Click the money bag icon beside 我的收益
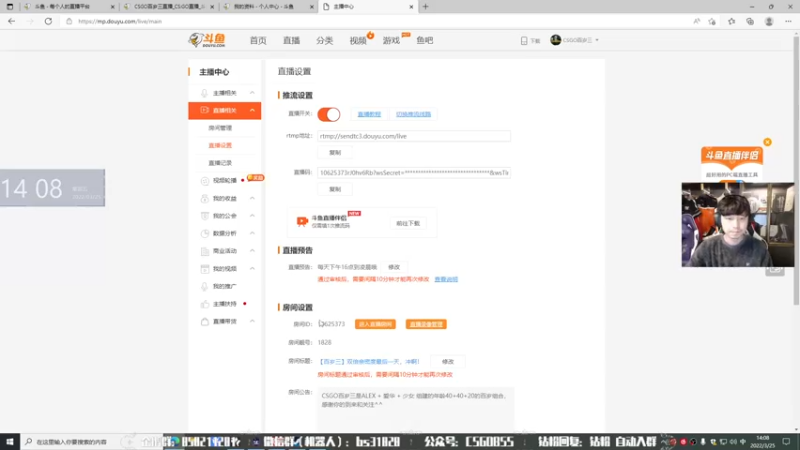Viewport: 800px width, 450px height. [x=205, y=198]
